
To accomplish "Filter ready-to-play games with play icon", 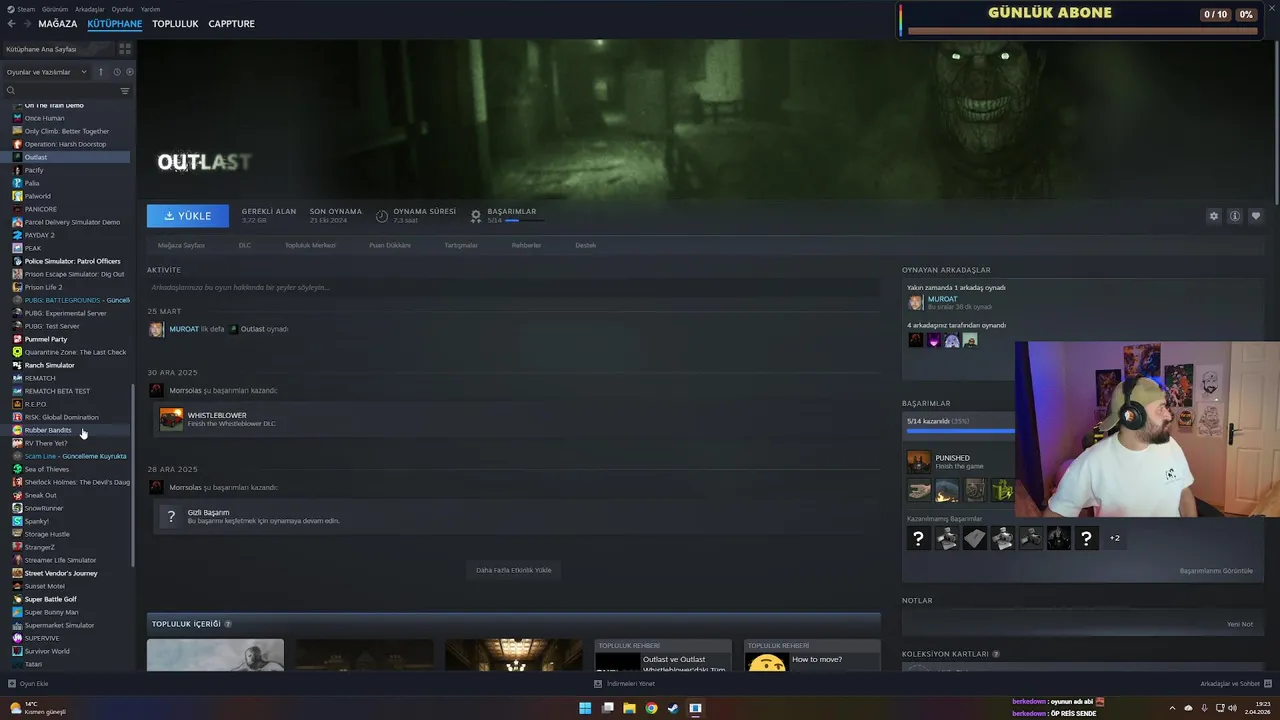I will (129, 72).
